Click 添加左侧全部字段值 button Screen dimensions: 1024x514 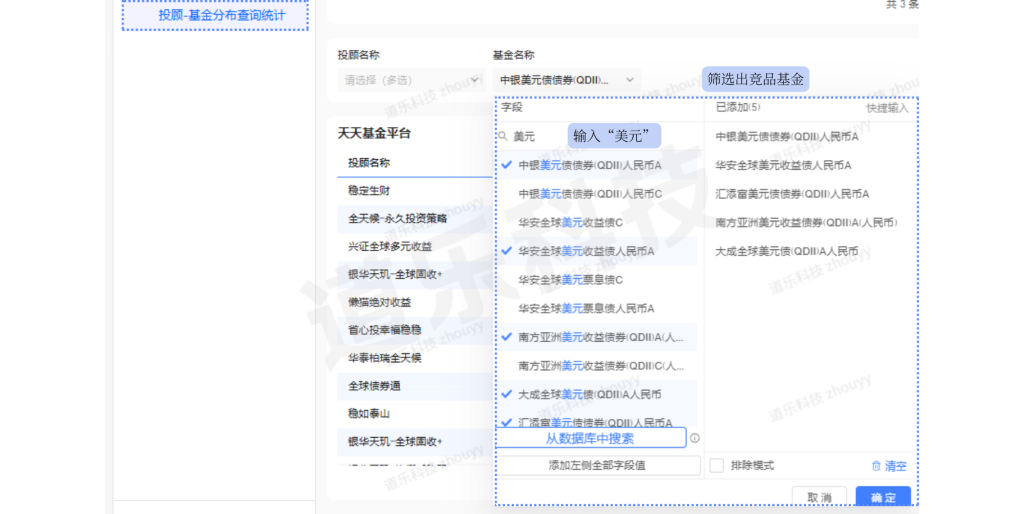597,465
